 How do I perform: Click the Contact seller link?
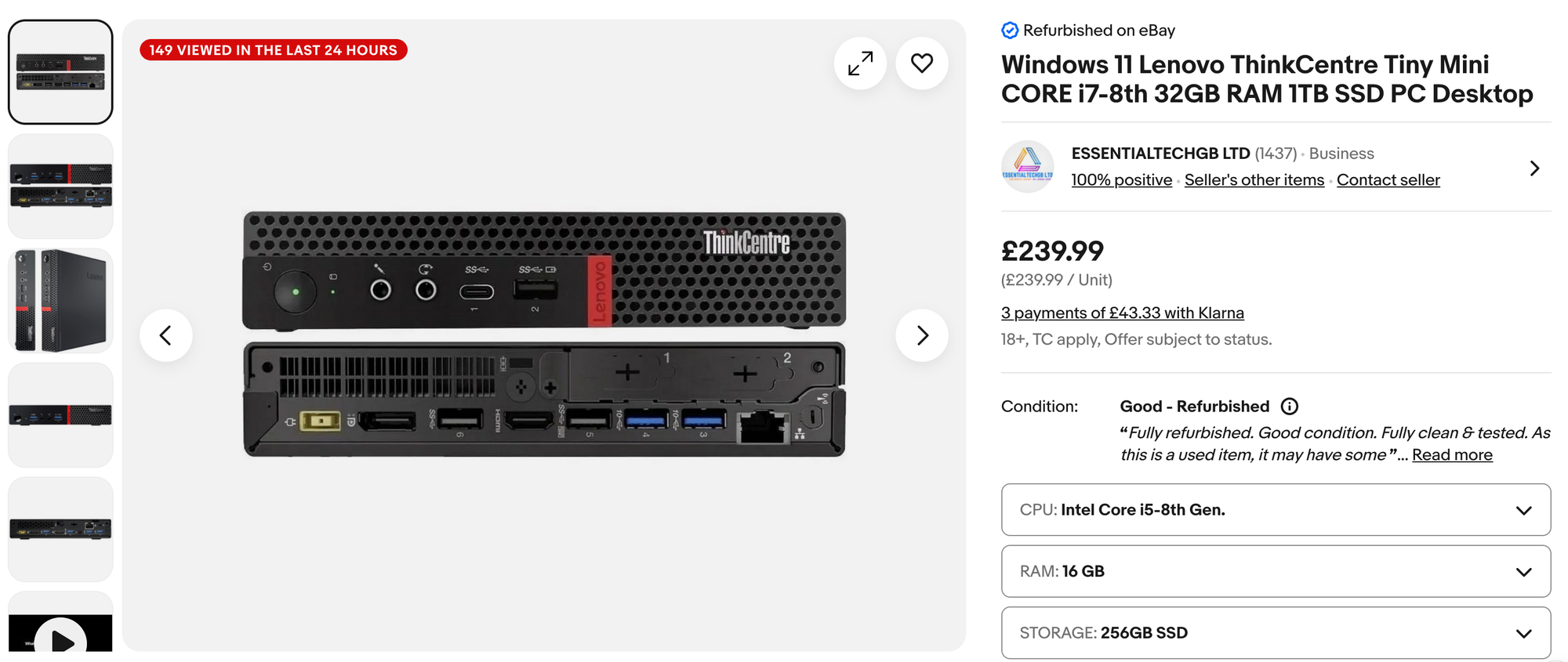pyautogui.click(x=1388, y=180)
